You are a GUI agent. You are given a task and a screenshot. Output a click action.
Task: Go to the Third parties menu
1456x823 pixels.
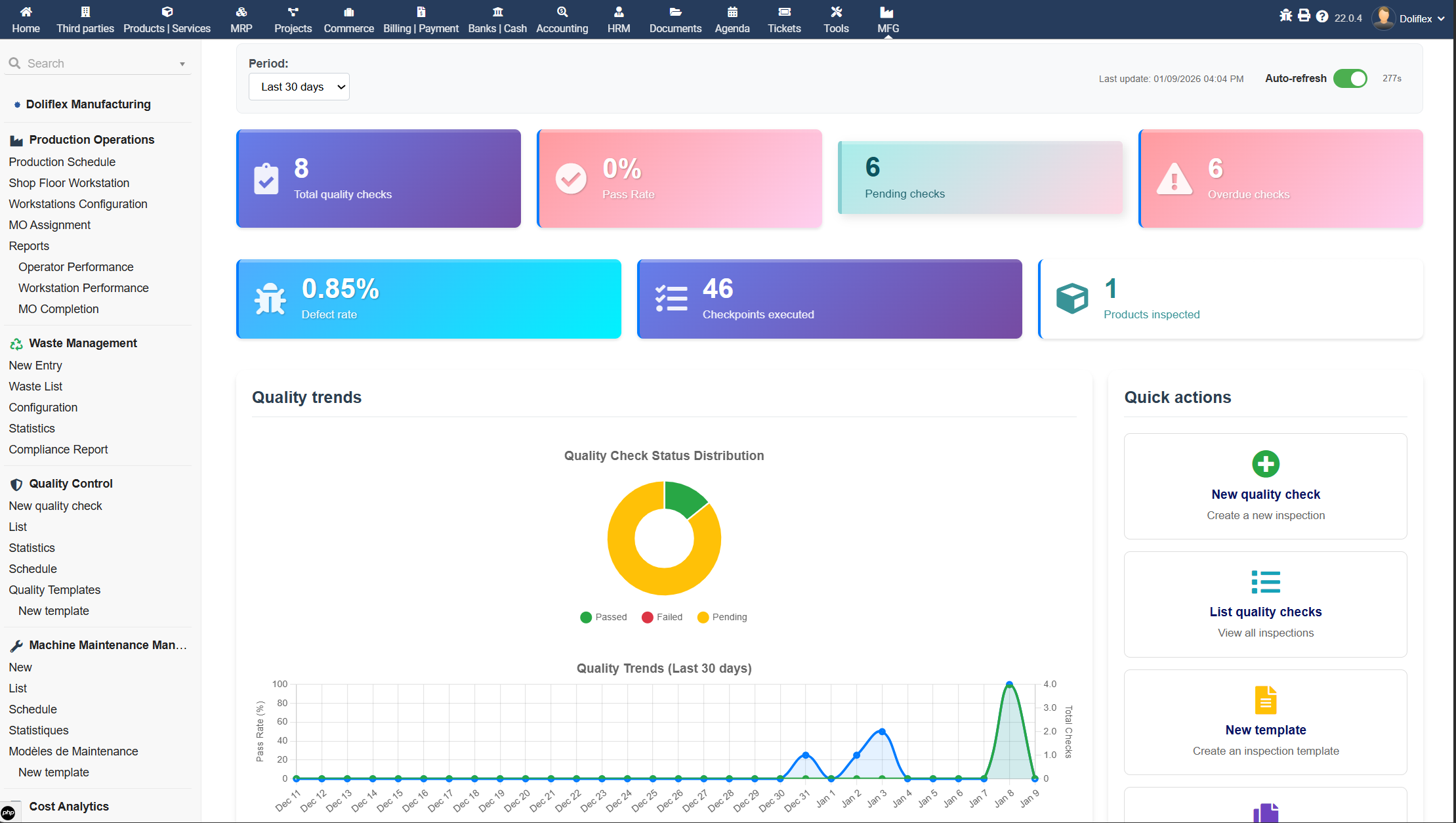85,19
